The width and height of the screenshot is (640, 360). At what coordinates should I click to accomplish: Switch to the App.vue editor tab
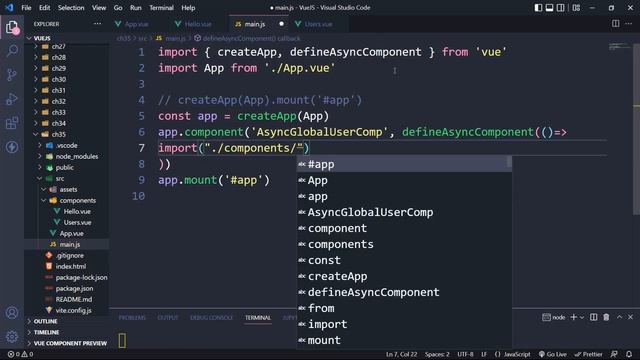[136, 24]
